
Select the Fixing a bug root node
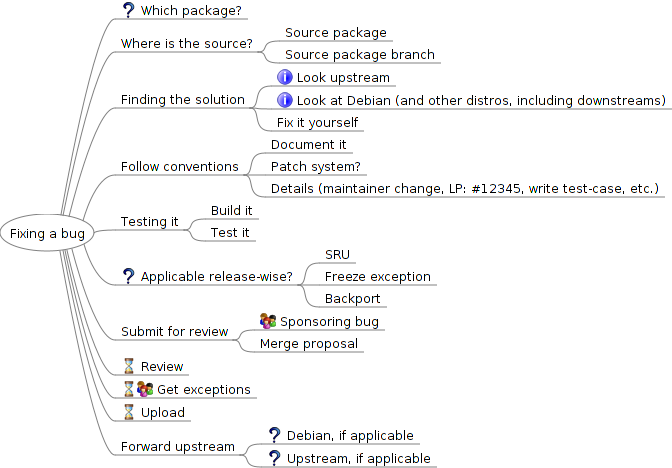click(47, 233)
